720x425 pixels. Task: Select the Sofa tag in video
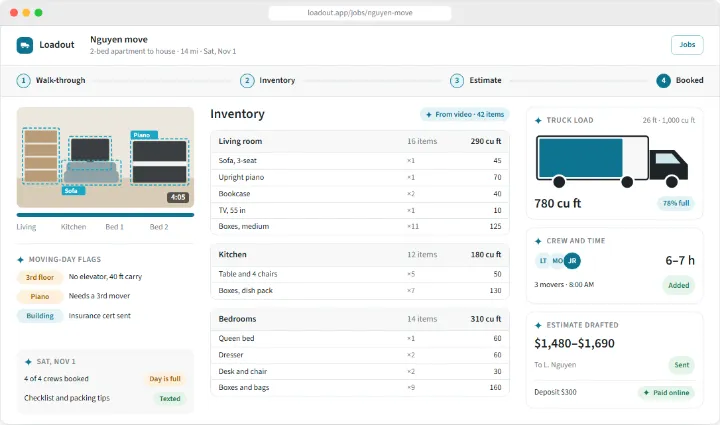[73, 190]
